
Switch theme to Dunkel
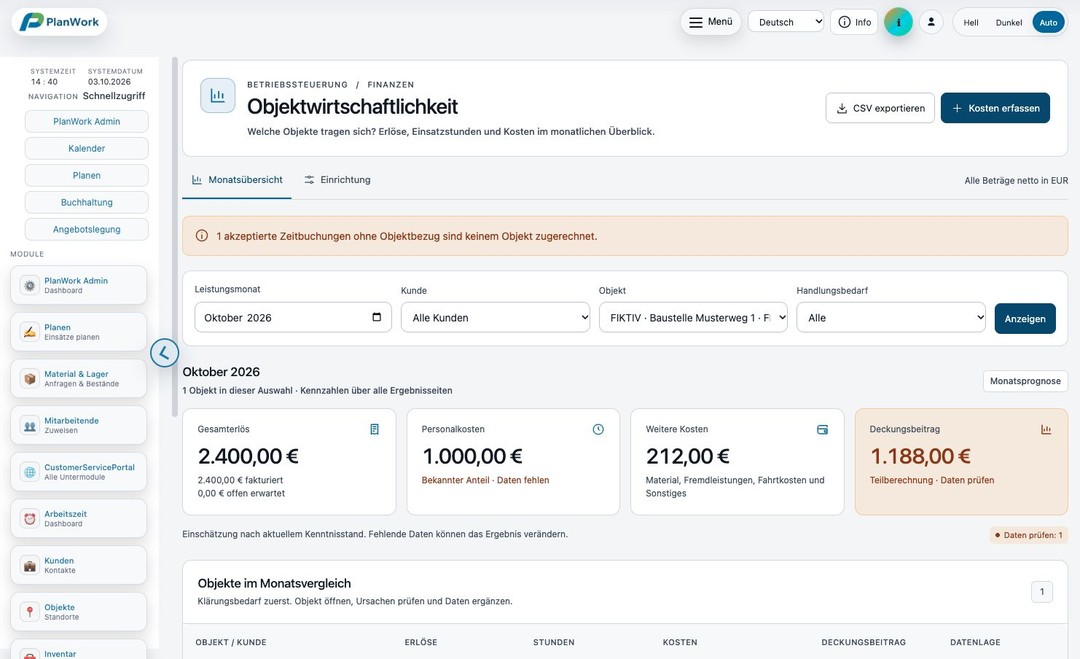pyautogui.click(x=1009, y=23)
